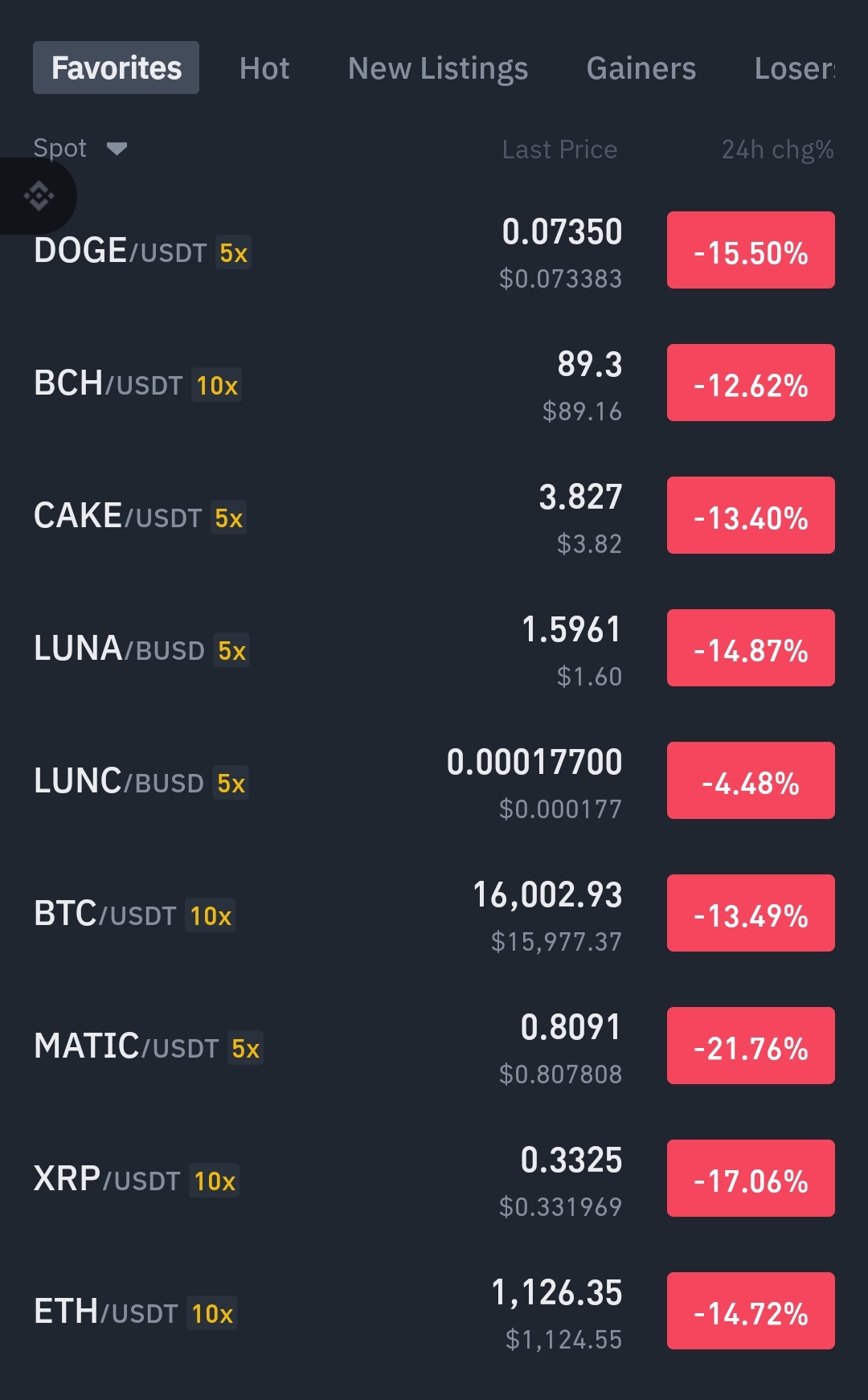Open the New Listings tab
868x1400 pixels.
tap(438, 68)
